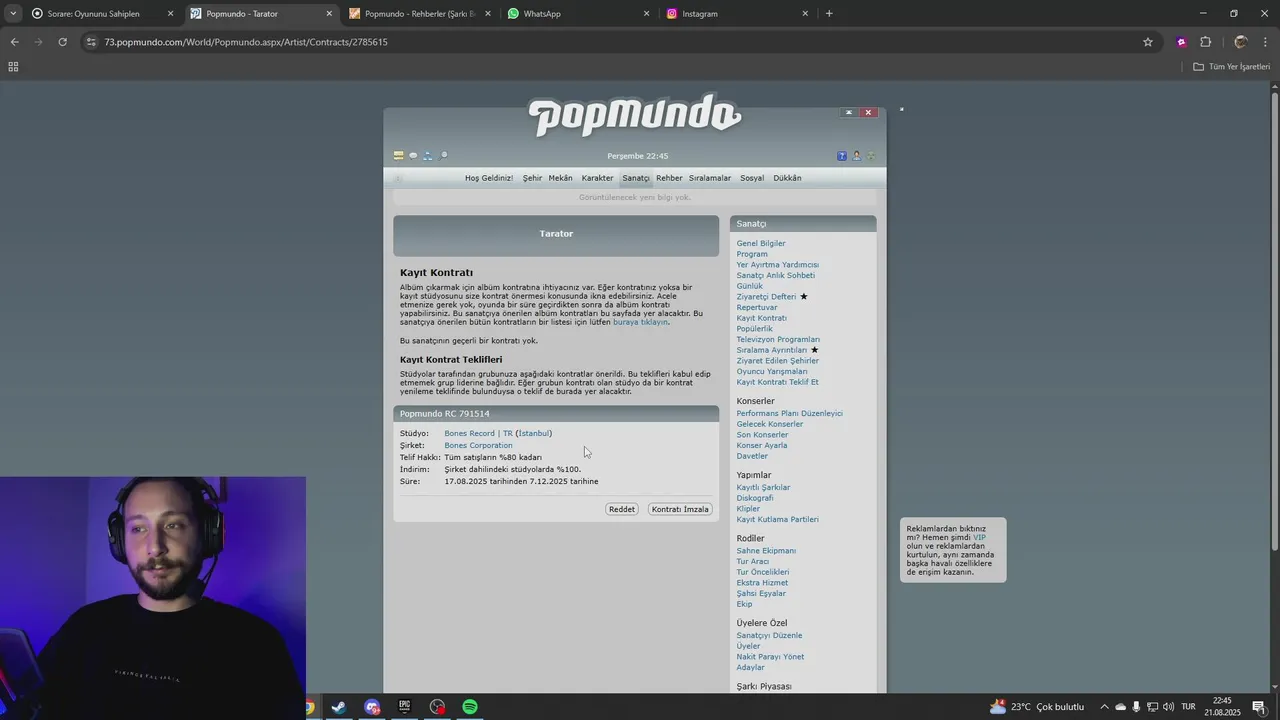Open the Chrome profile avatar icon
Image resolution: width=1280 pixels, height=720 pixels.
pyautogui.click(x=1241, y=42)
